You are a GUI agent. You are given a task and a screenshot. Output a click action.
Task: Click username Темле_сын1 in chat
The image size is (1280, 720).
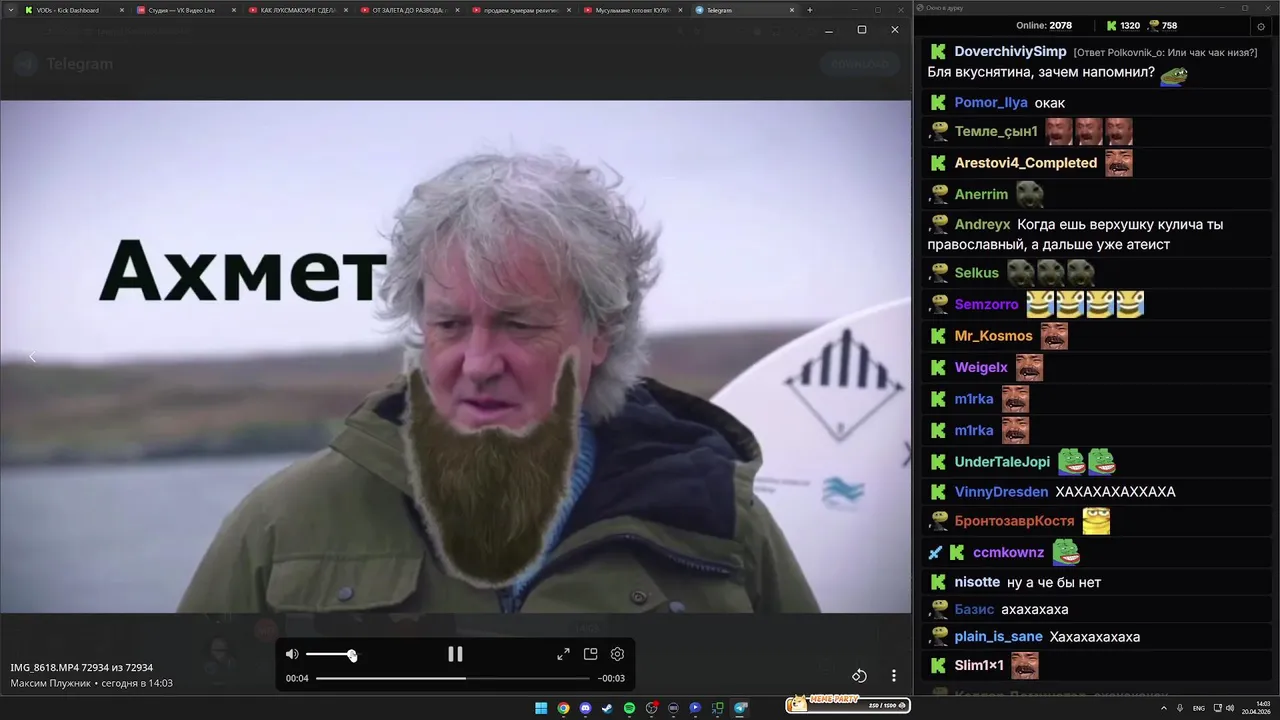click(x=996, y=132)
